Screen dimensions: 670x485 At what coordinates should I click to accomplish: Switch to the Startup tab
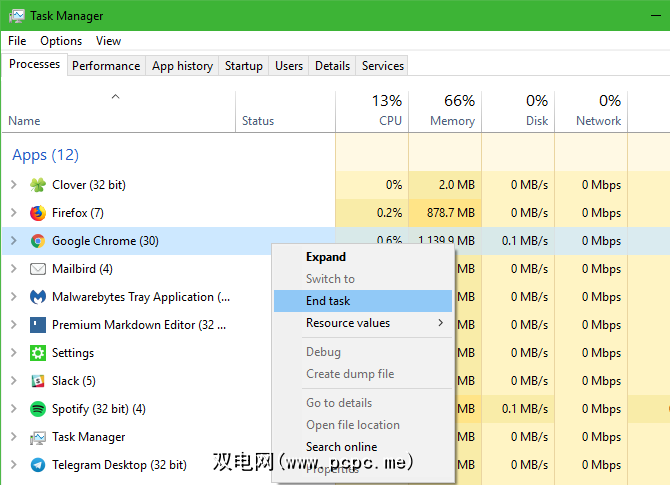click(244, 66)
